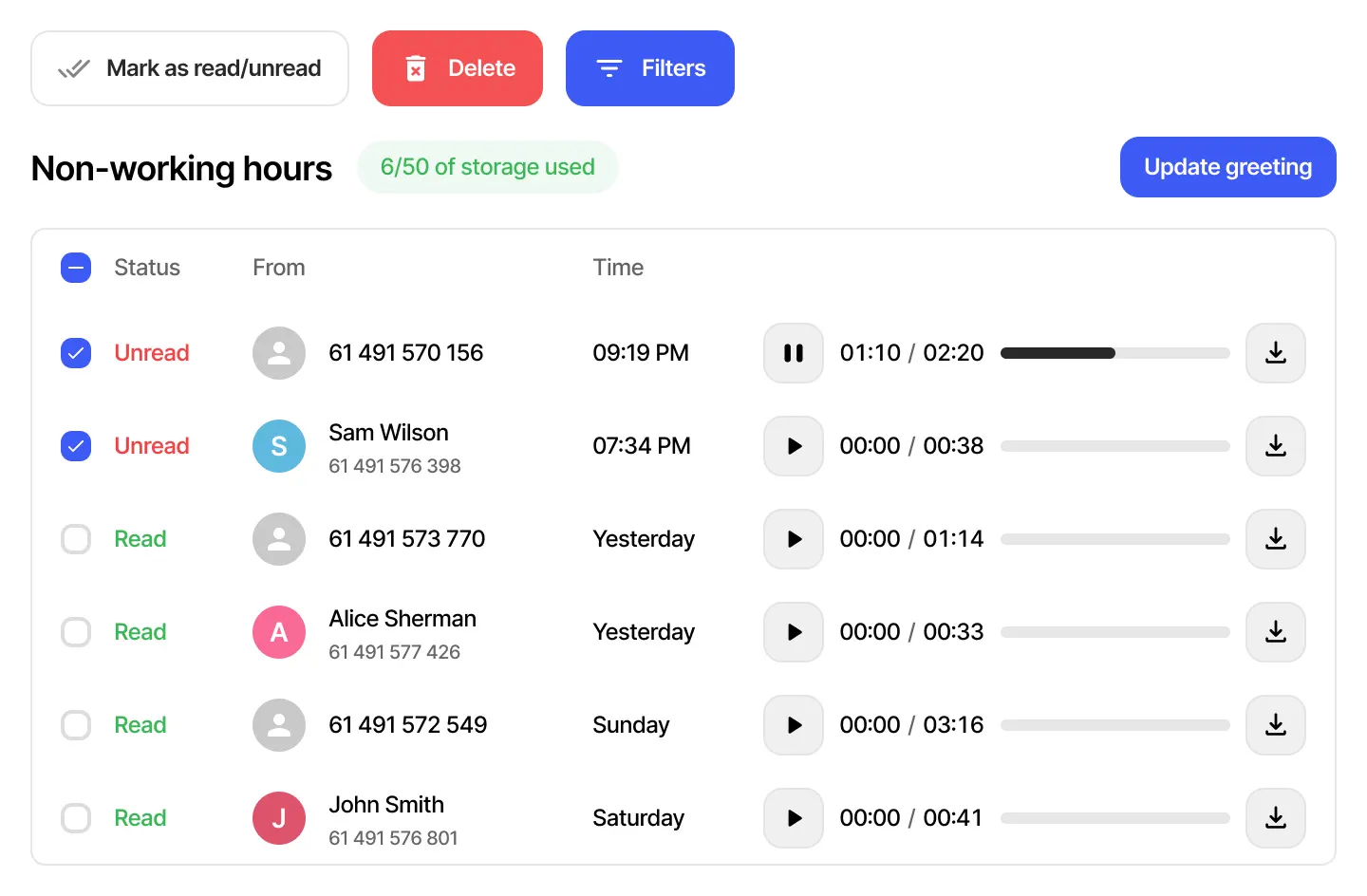Delete the selected voicemails
Screen dimensions: 1367x896
[458, 68]
